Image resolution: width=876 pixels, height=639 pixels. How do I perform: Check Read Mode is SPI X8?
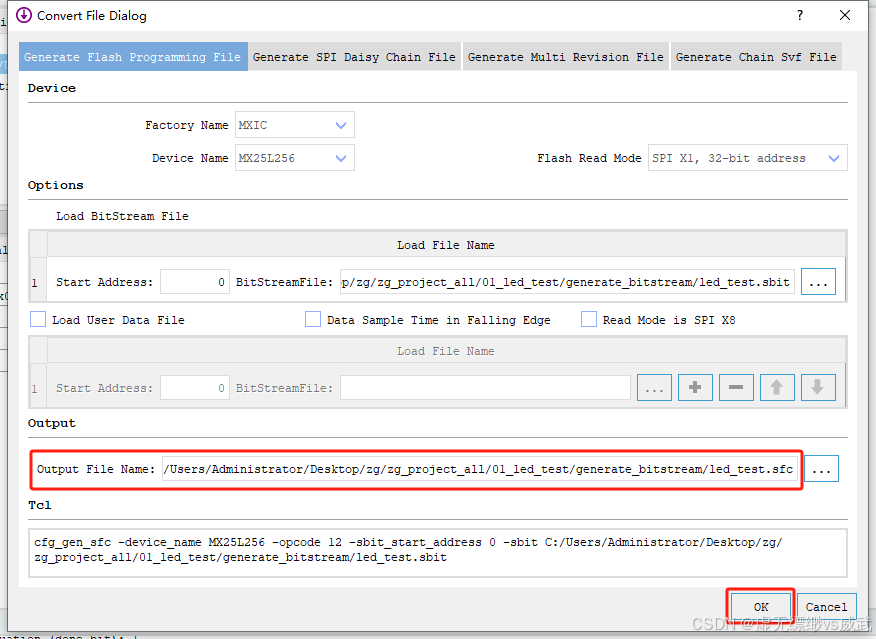pyautogui.click(x=589, y=320)
